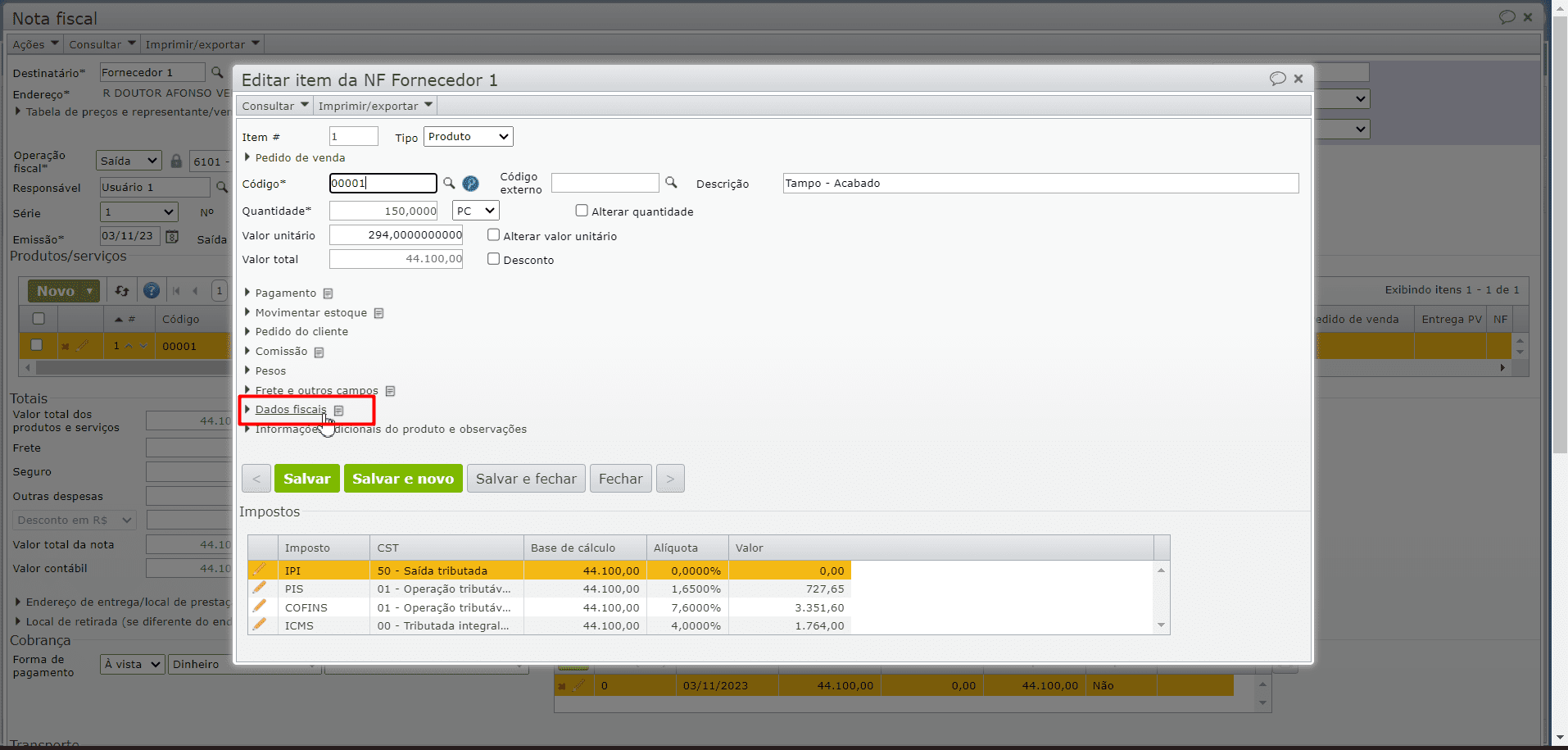Enable Alterar valor unitário checkbox
This screenshot has width=1568, height=750.
coord(493,234)
